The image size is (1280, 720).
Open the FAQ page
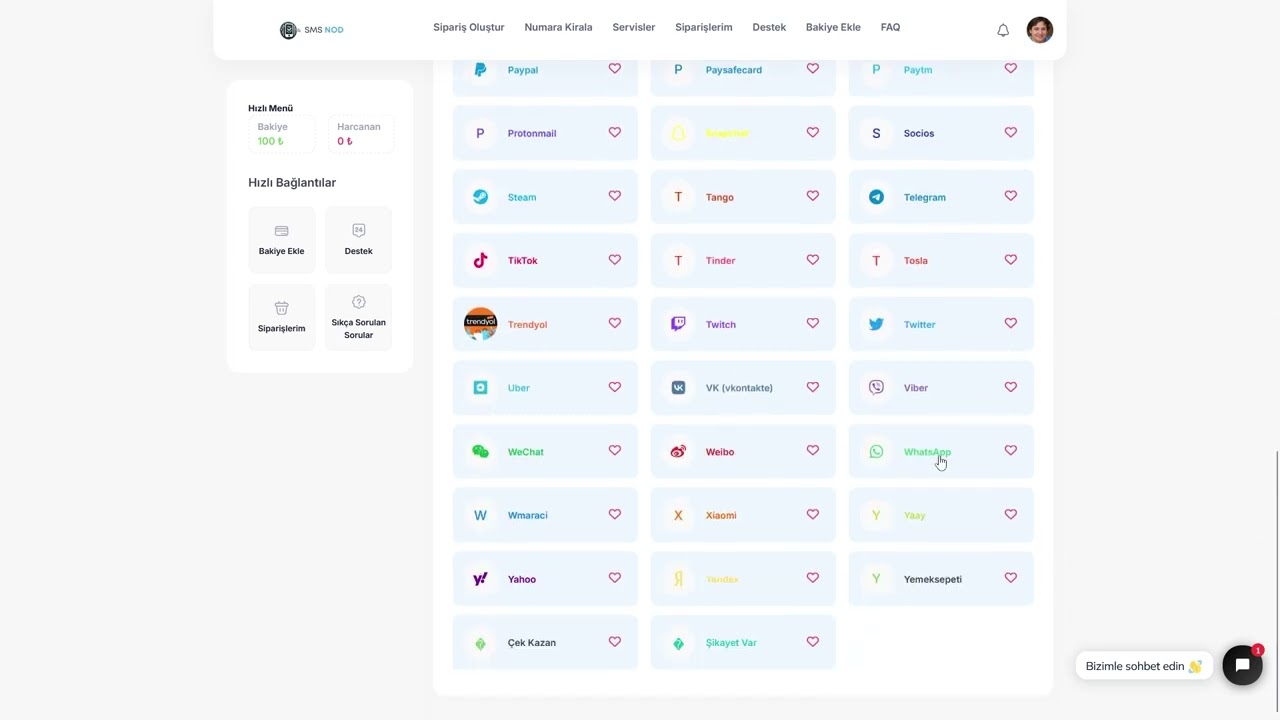[x=890, y=27]
